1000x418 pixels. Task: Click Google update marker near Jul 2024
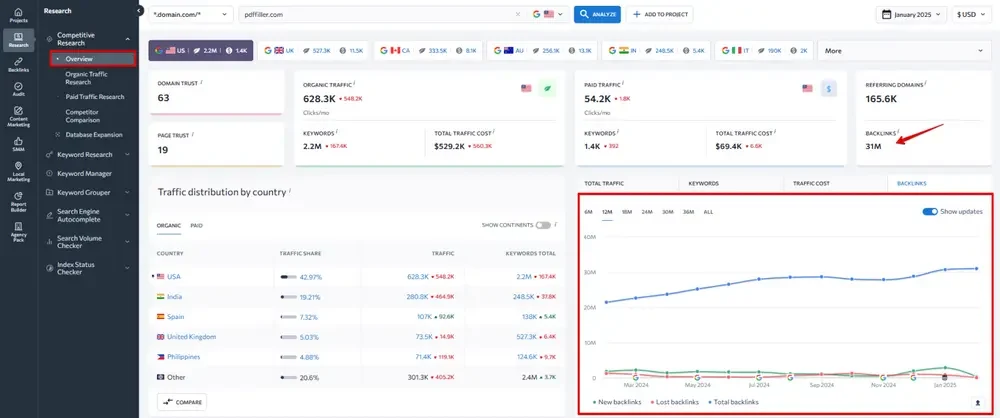tap(759, 378)
